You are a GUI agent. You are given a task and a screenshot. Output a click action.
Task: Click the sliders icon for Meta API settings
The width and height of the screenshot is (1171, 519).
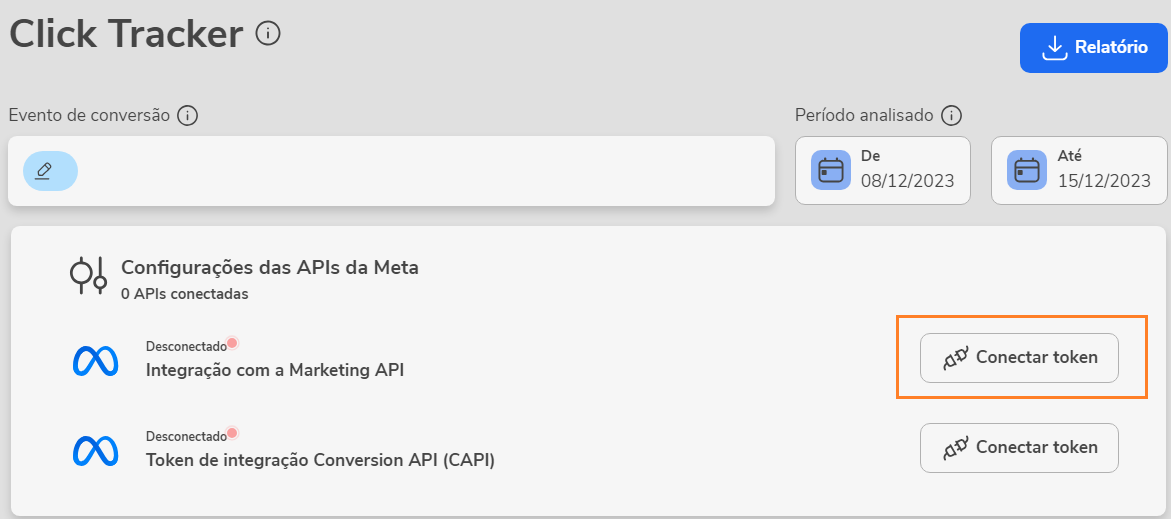pyautogui.click(x=88, y=275)
